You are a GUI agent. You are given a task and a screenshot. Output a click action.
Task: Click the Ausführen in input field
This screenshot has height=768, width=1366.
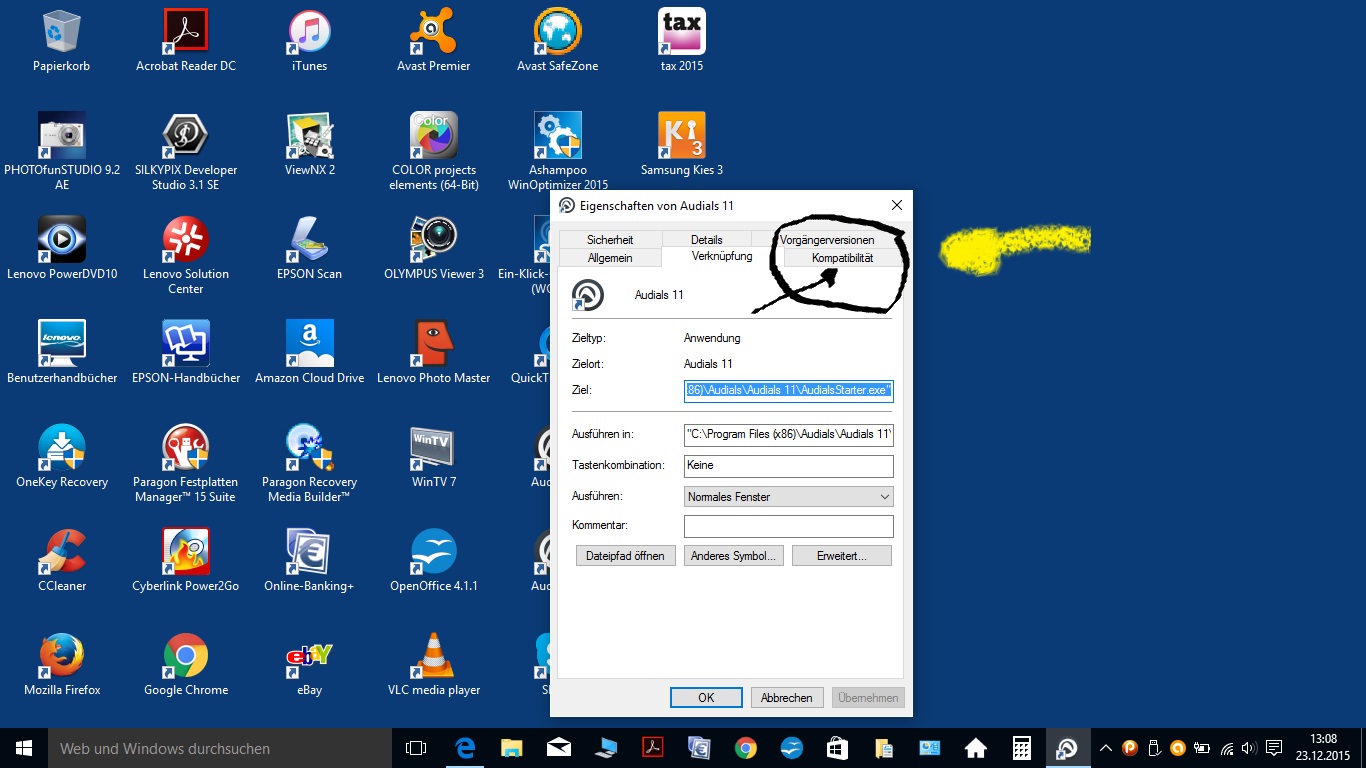click(788, 435)
